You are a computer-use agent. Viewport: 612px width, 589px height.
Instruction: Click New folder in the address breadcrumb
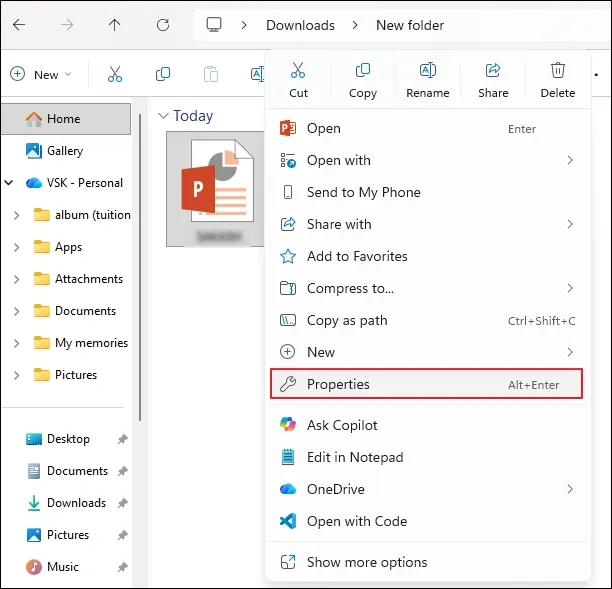[410, 25]
